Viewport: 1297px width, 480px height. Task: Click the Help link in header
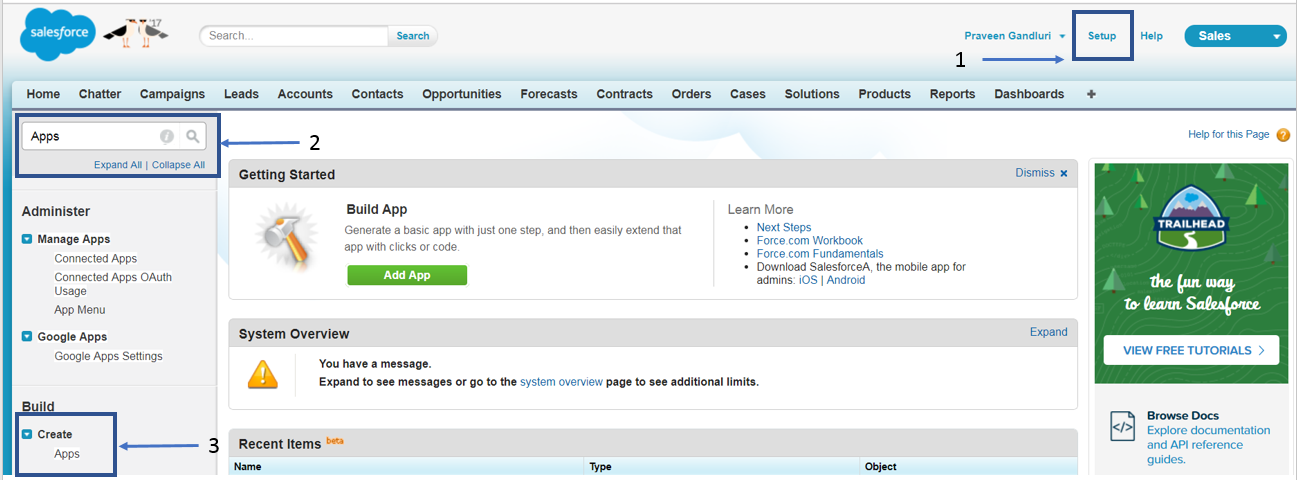click(x=1151, y=36)
